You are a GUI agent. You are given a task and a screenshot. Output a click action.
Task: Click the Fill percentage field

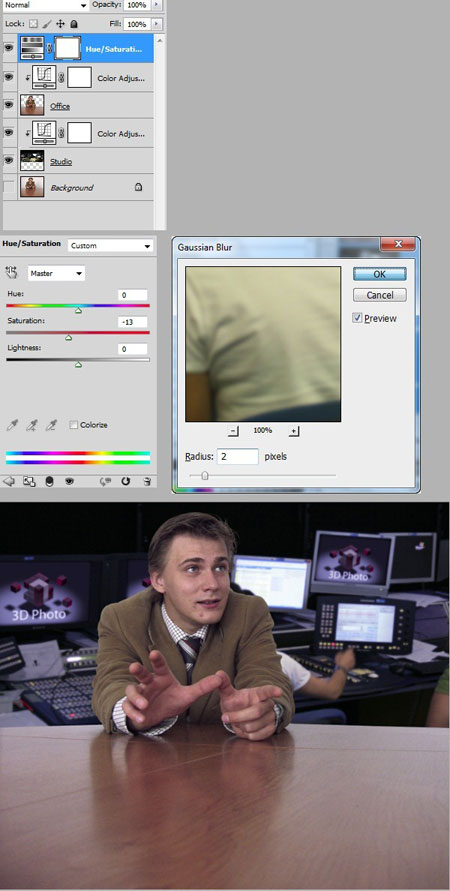[136, 24]
